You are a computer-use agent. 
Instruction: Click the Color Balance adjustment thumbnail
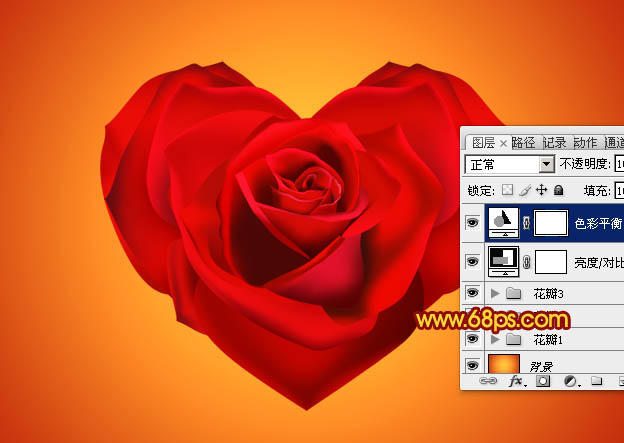click(x=504, y=222)
